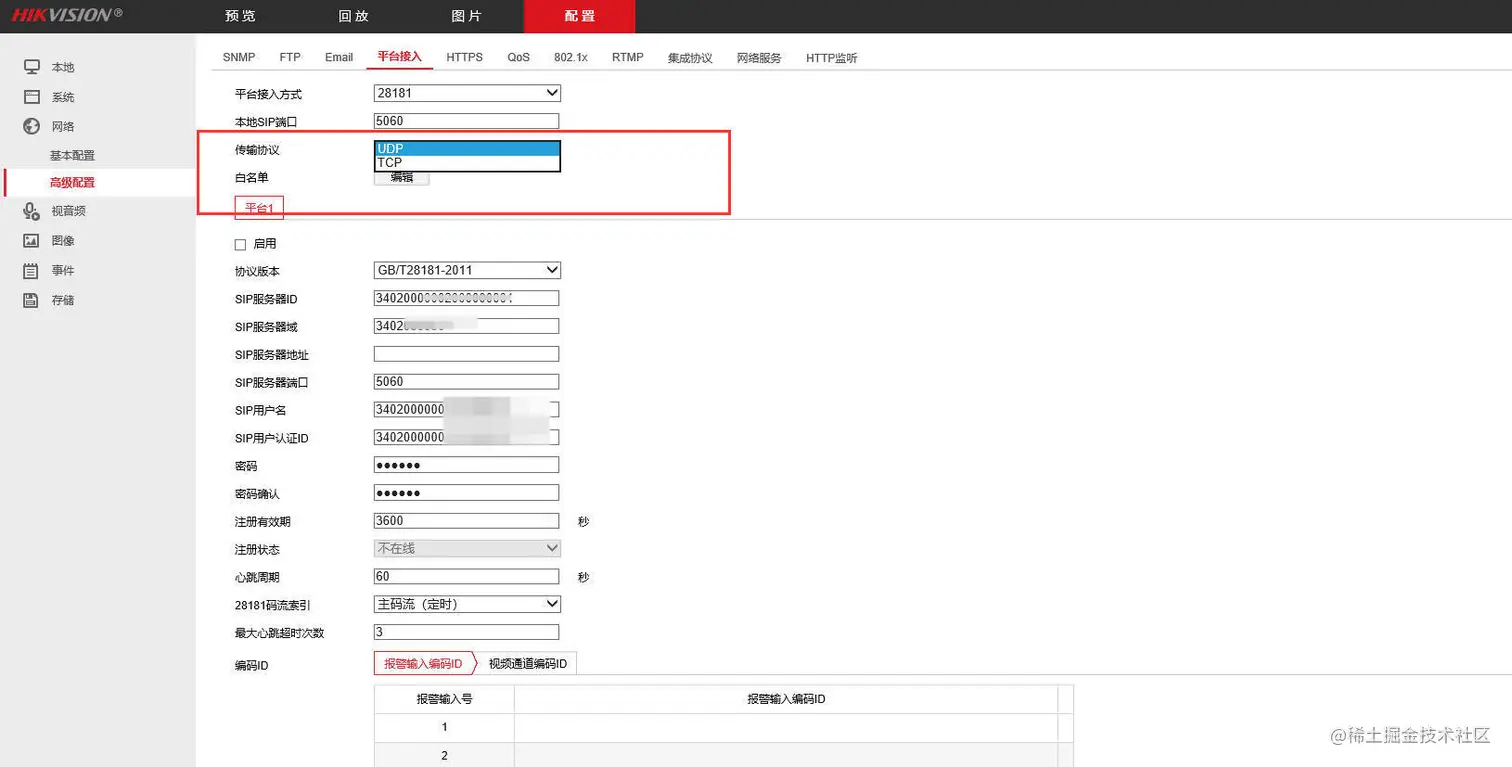Click the SIP服务器ID input field
1512x767 pixels.
(x=466, y=298)
